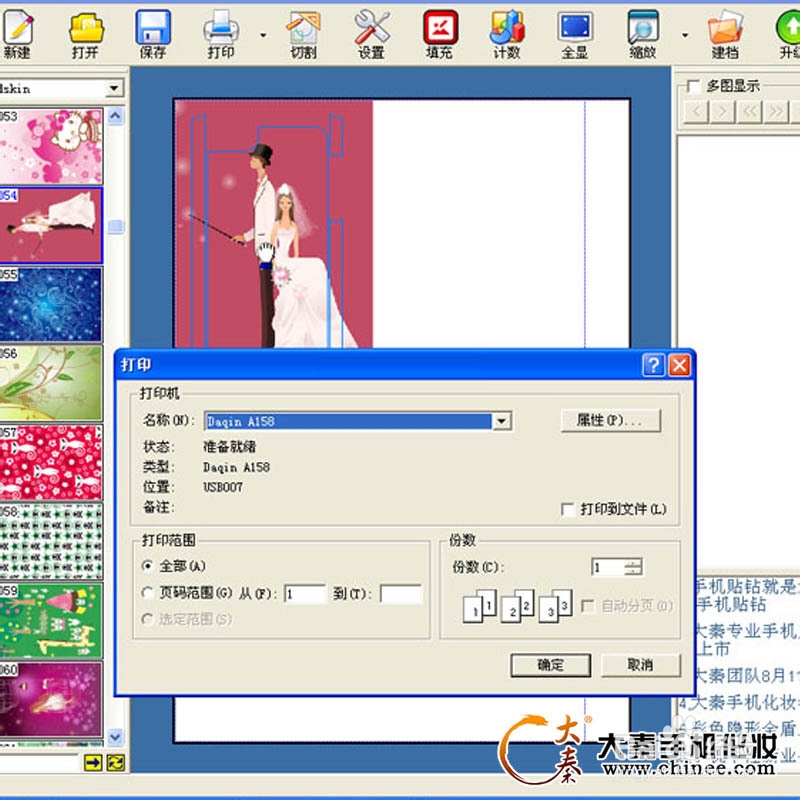
Task: Click the yellow refresh icon below thumbnails
Action: pyautogui.click(x=116, y=763)
